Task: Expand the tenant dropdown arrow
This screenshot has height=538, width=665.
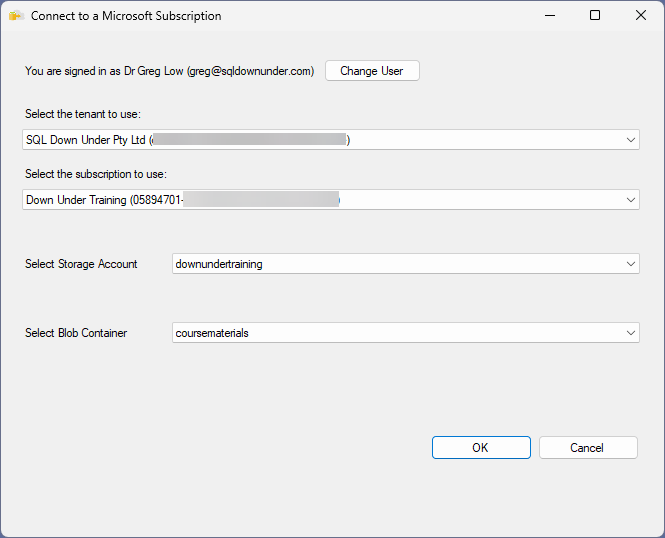Action: pyautogui.click(x=631, y=140)
